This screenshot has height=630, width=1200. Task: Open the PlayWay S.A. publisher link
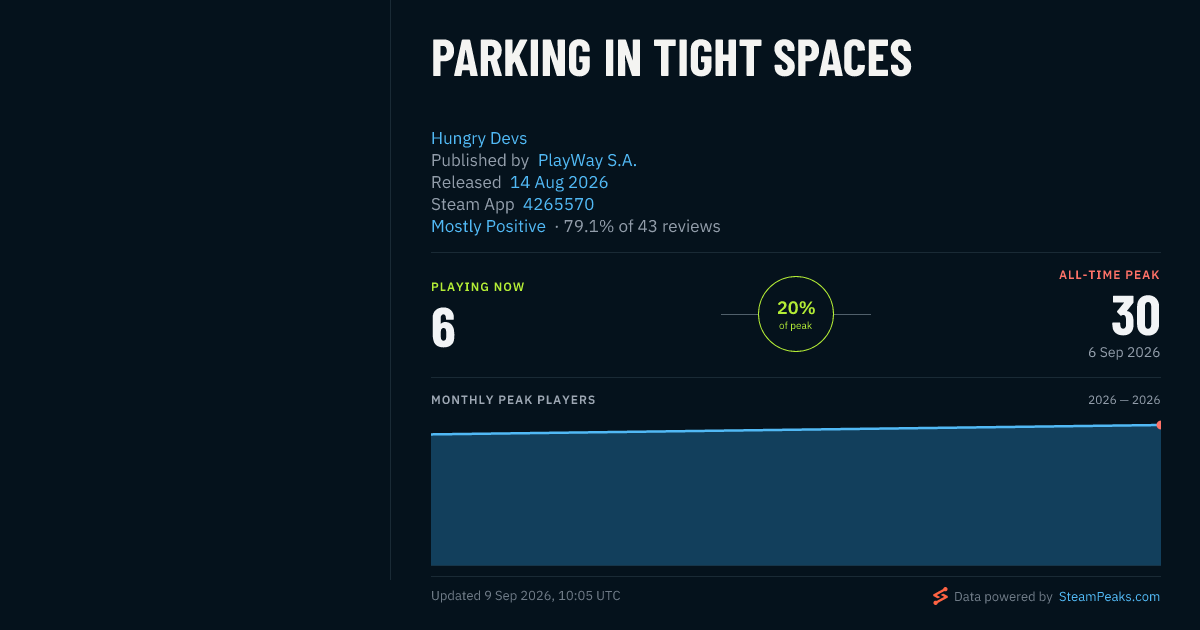587,160
